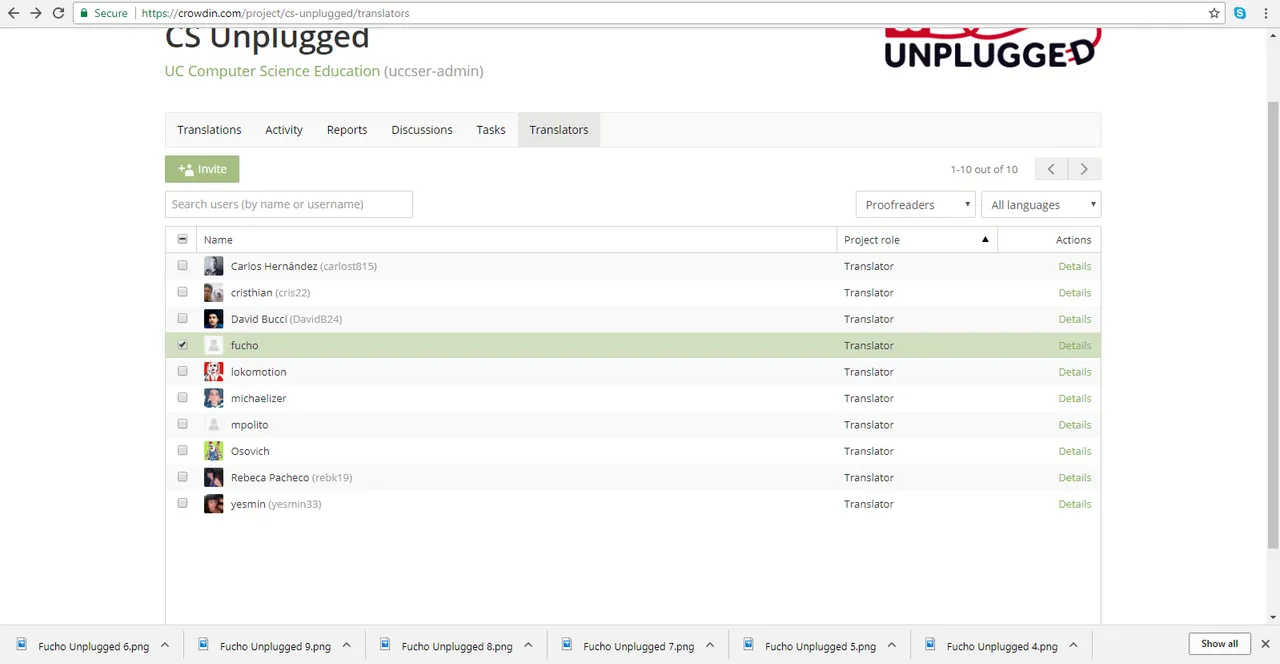
Task: Go back with browser back arrow
Action: pos(13,13)
